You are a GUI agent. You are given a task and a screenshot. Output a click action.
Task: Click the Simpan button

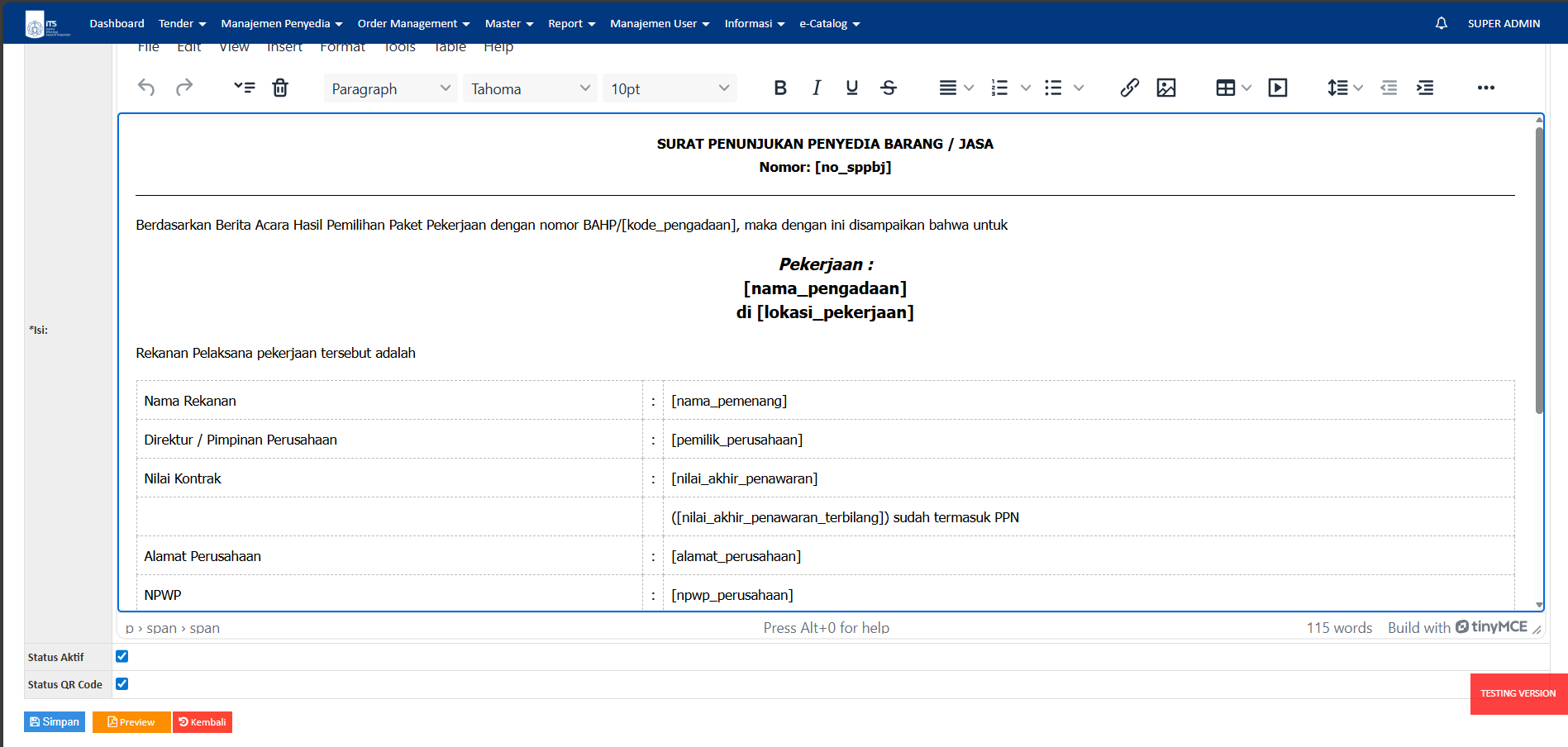pos(55,721)
